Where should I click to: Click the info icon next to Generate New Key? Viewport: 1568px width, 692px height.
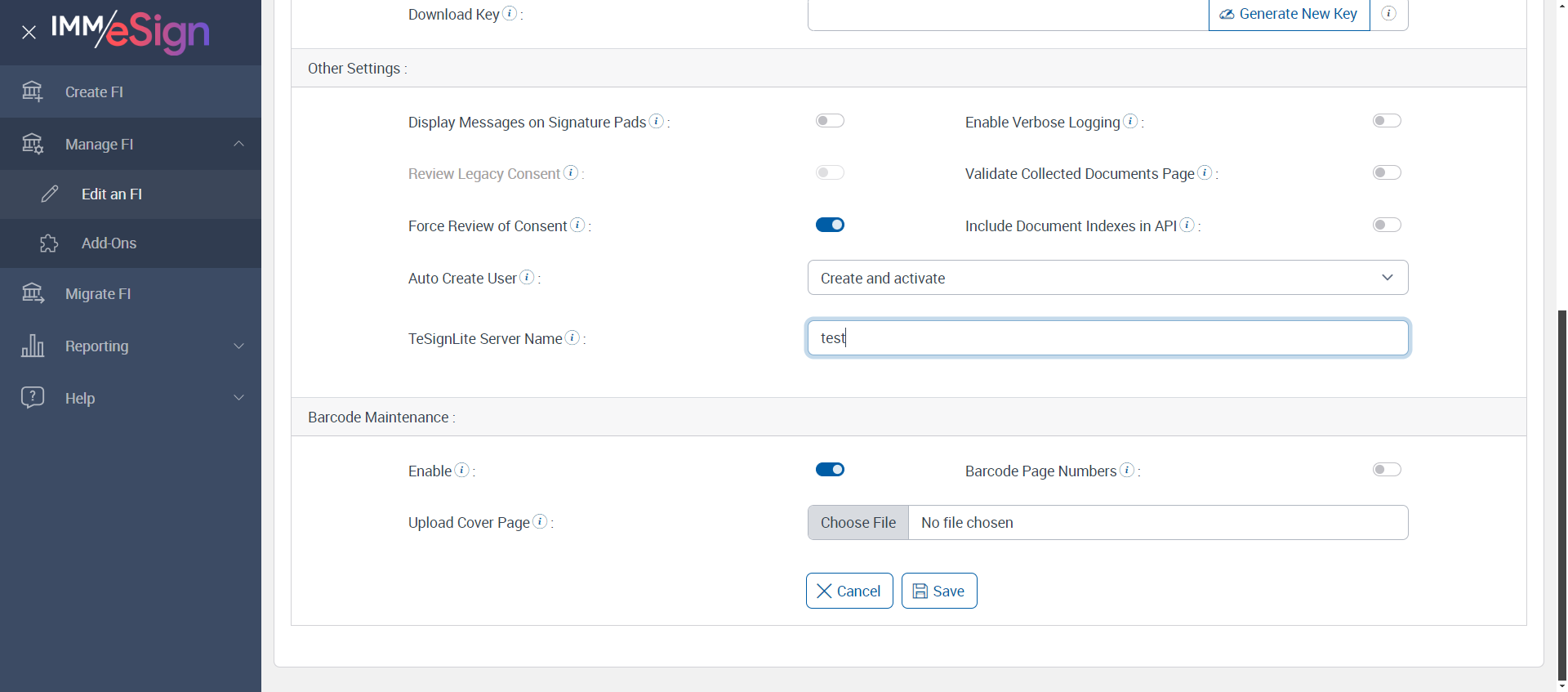[1388, 13]
